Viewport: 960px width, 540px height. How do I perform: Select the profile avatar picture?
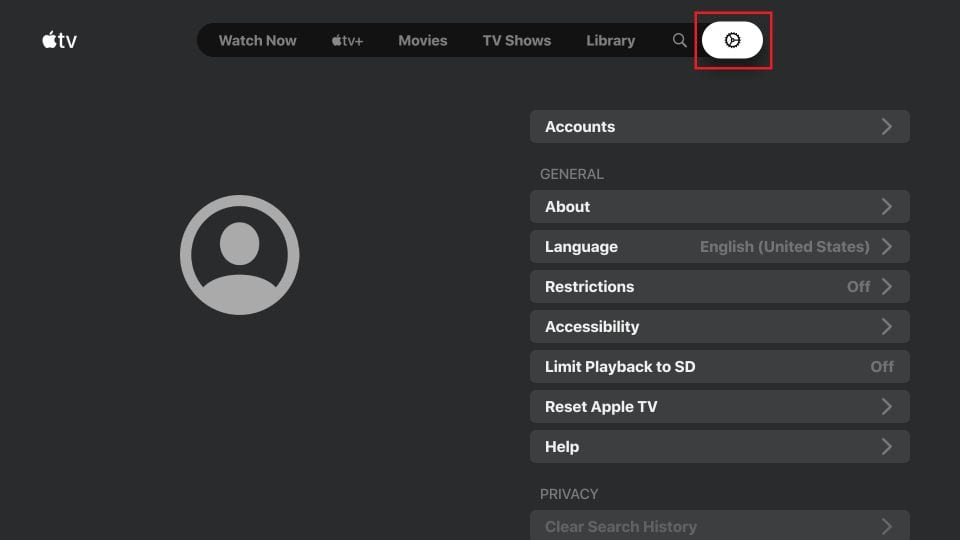click(x=239, y=255)
